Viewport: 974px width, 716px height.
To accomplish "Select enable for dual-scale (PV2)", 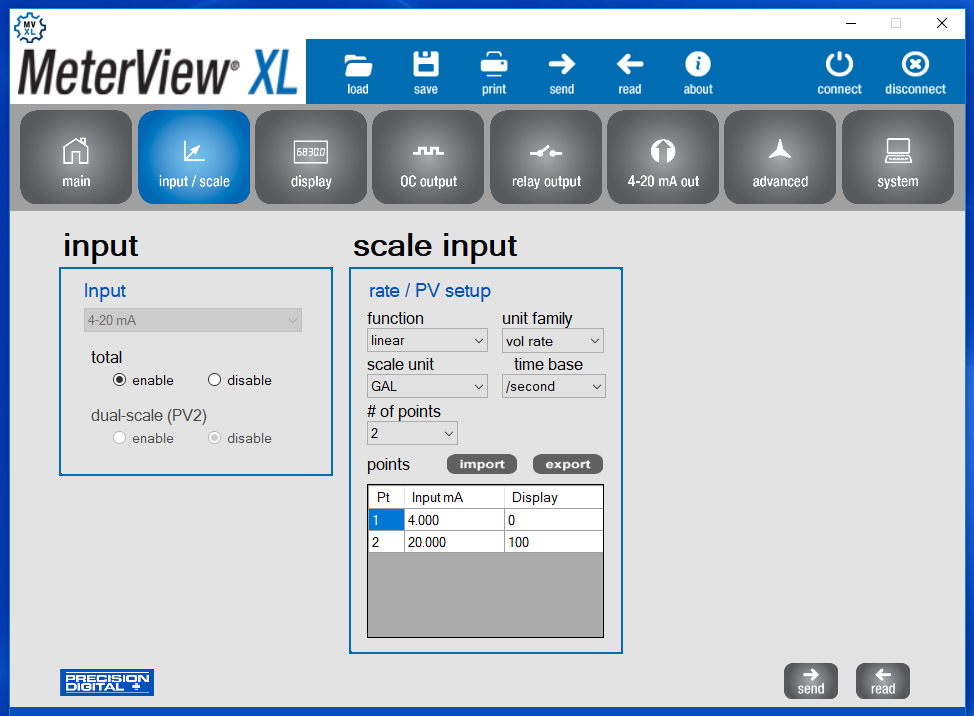I will coord(119,438).
